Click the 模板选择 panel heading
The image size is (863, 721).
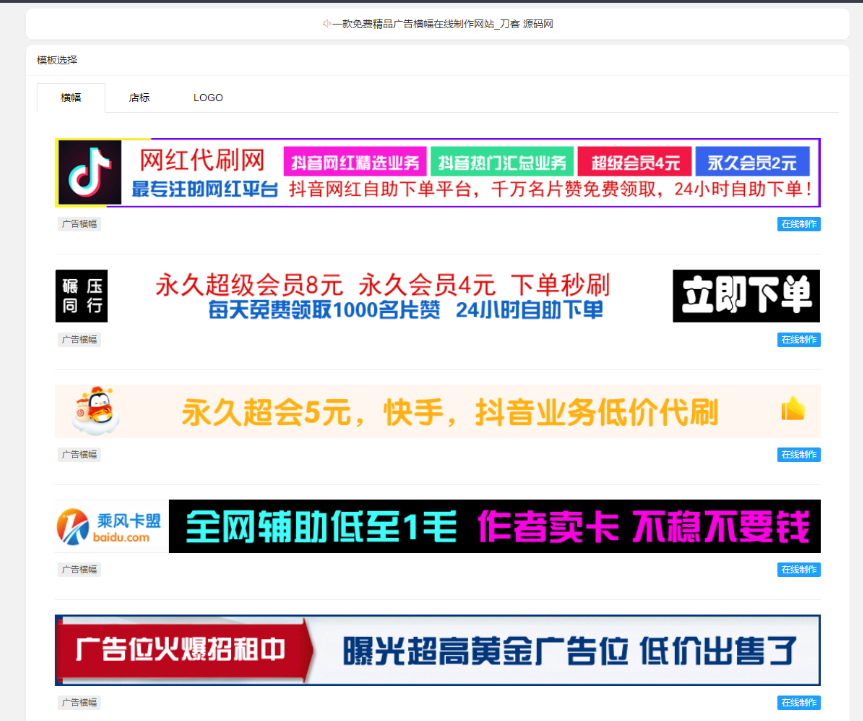tap(57, 60)
